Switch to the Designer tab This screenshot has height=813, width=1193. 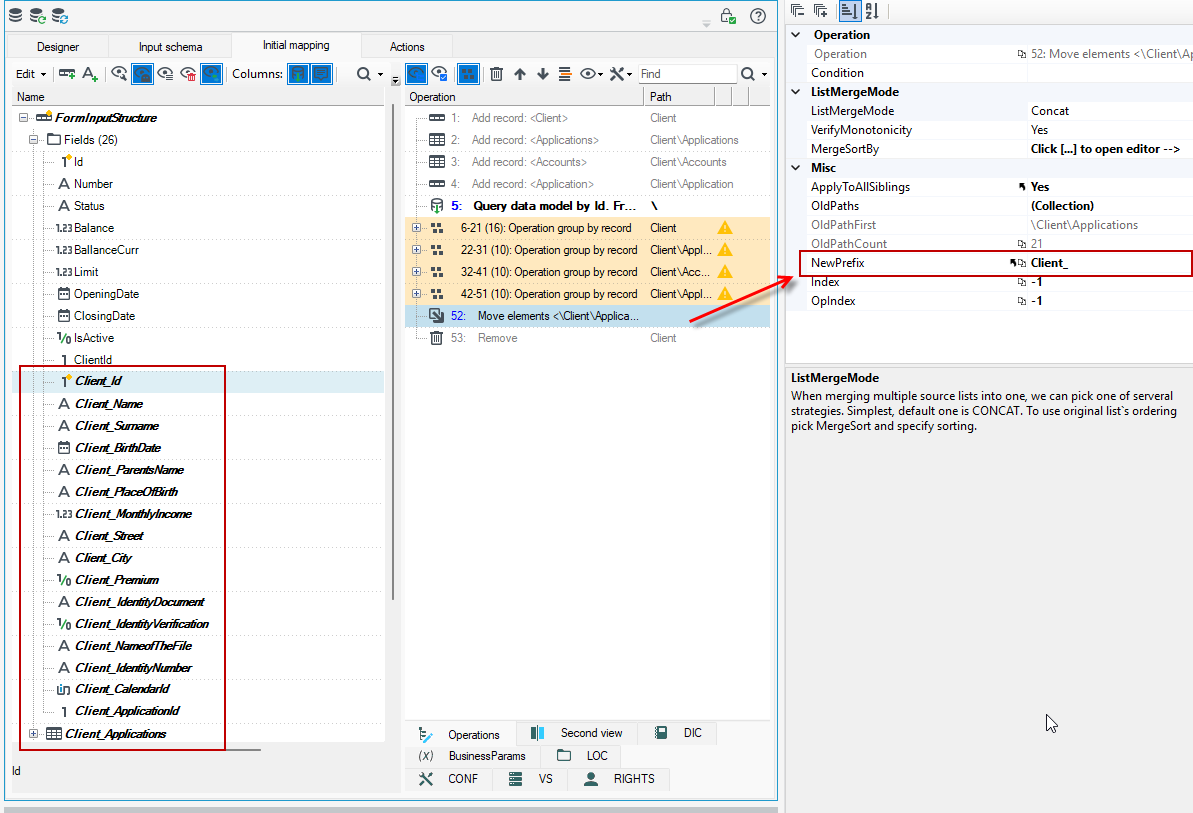pyautogui.click(x=58, y=46)
